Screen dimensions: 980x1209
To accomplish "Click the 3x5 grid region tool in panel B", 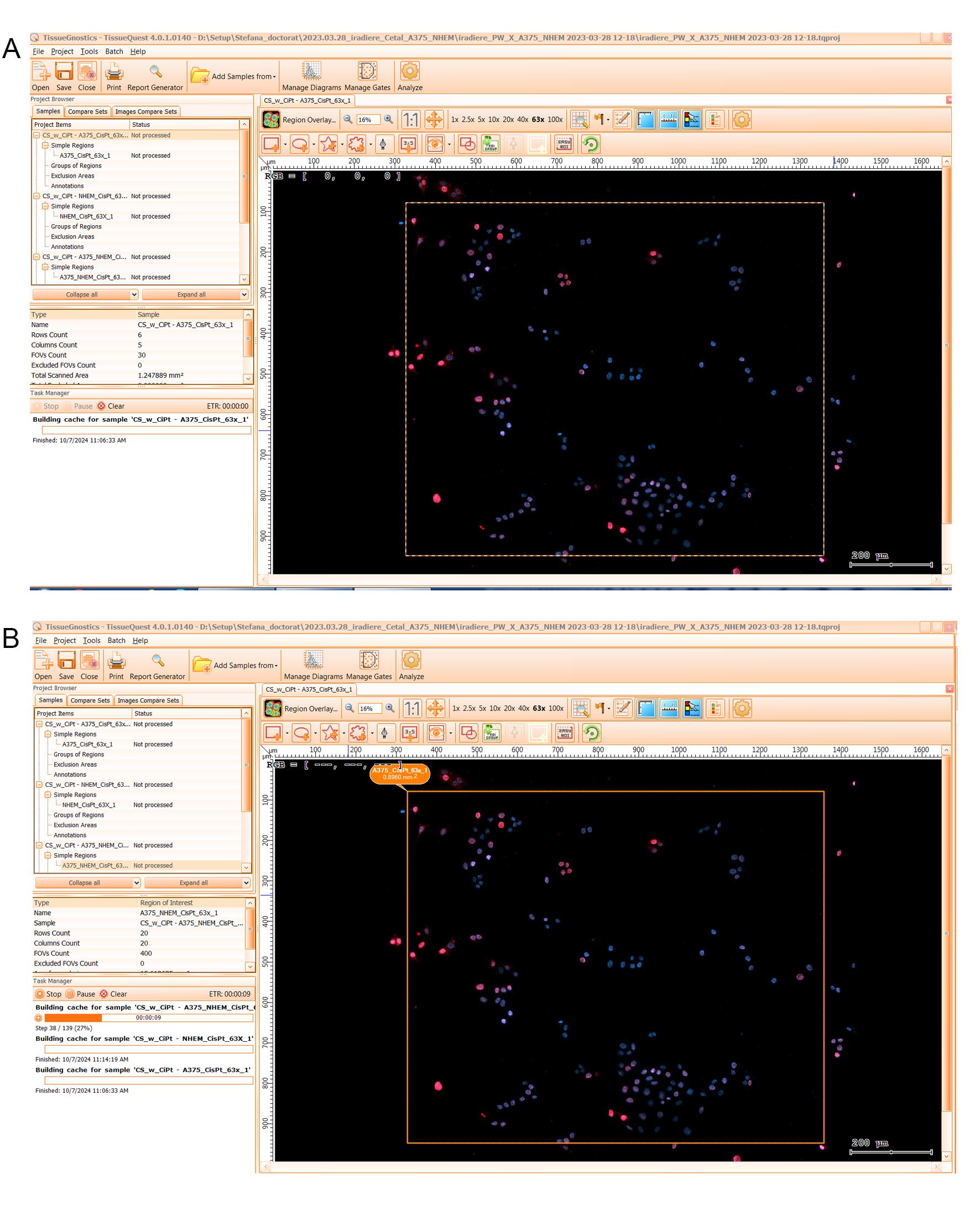I will click(410, 733).
